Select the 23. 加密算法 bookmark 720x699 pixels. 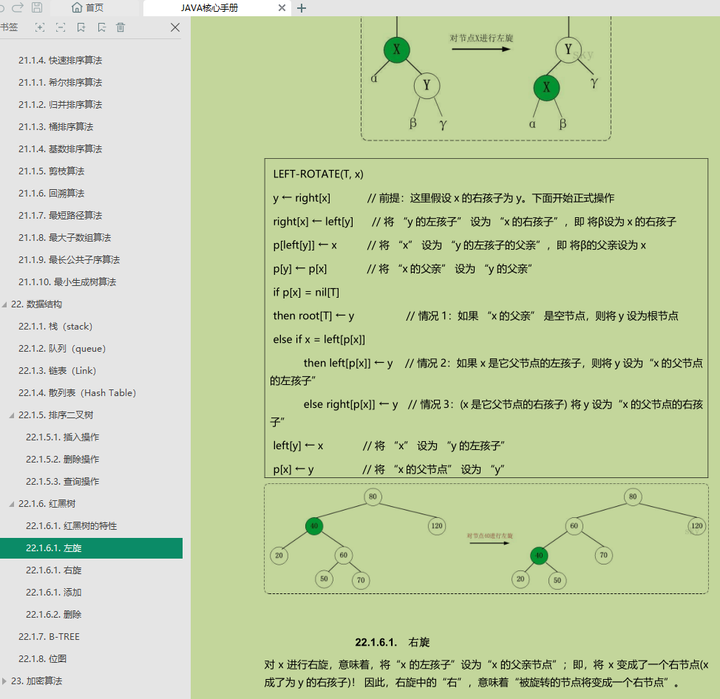pyautogui.click(x=36, y=681)
